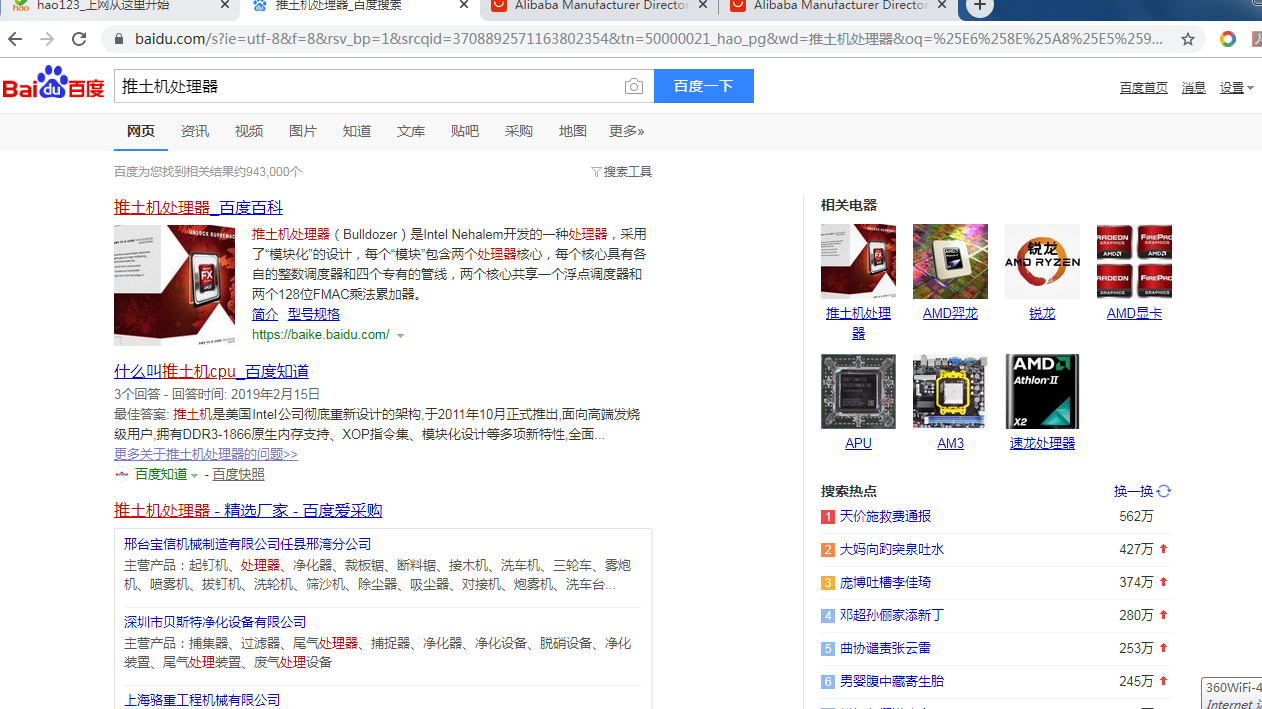
Task: Click the search query input field
Action: (x=365, y=87)
